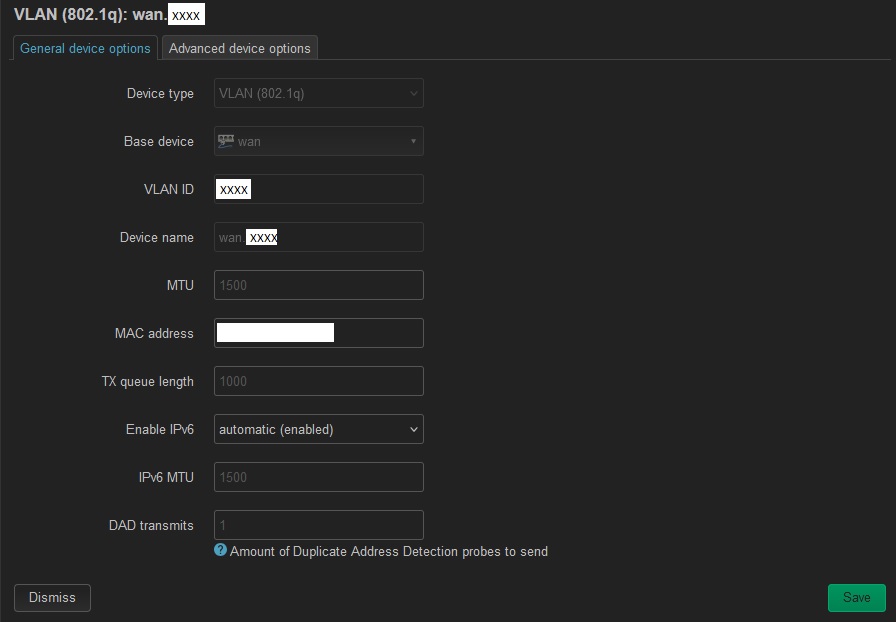
Task: Click the DAD transmits label
Action: [x=151, y=525]
